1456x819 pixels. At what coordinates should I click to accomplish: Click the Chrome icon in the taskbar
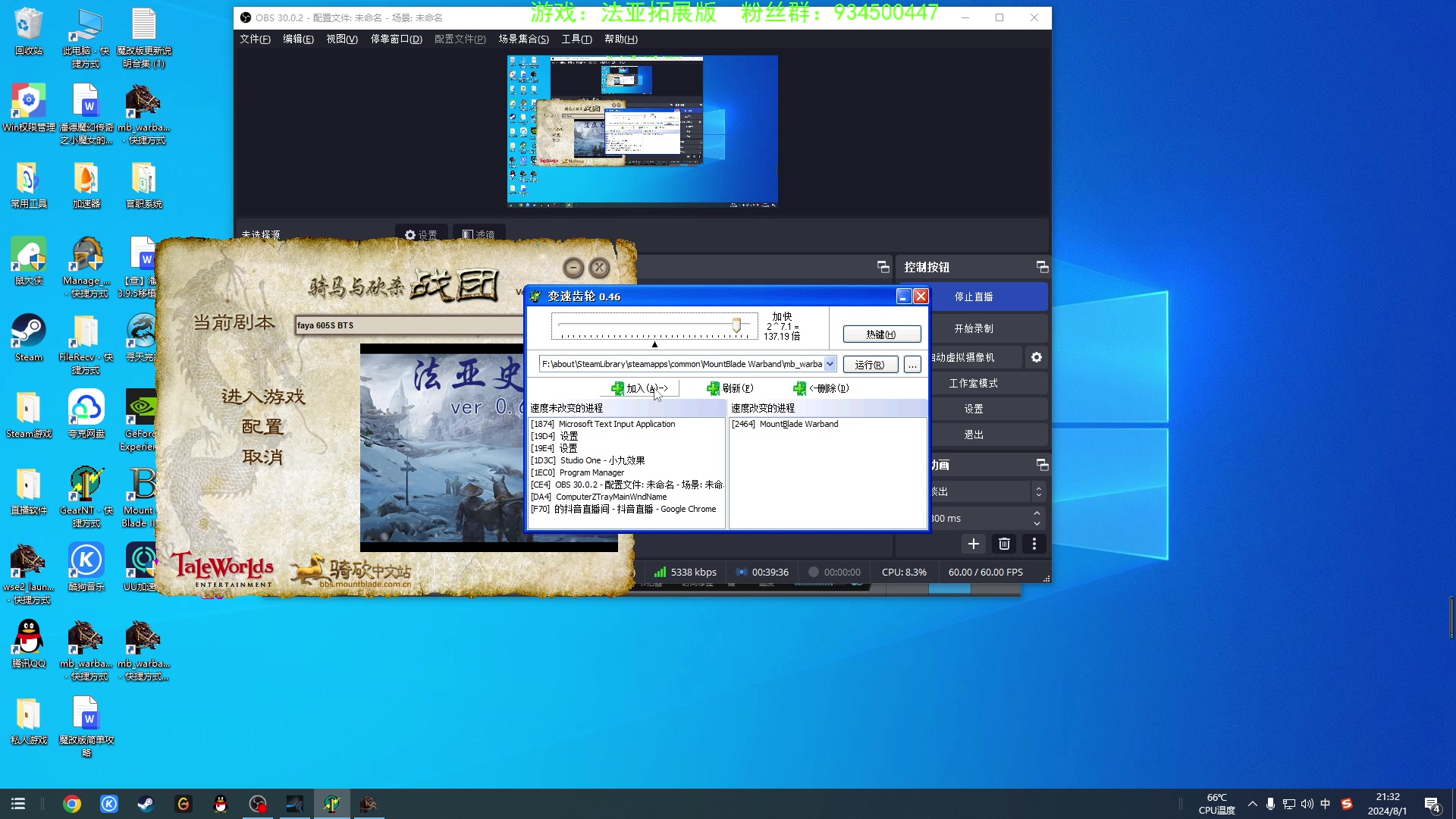click(72, 804)
